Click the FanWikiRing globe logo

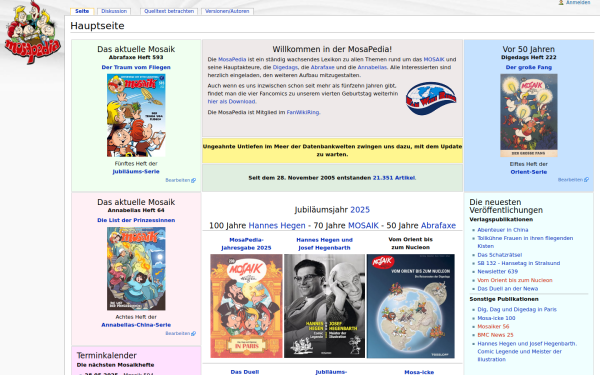(x=431, y=99)
